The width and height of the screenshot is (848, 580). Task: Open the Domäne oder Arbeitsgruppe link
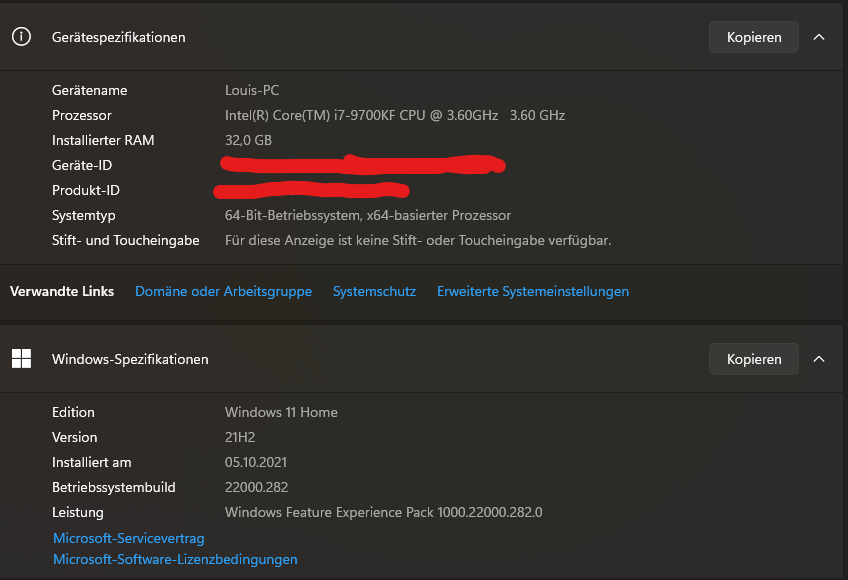(223, 291)
